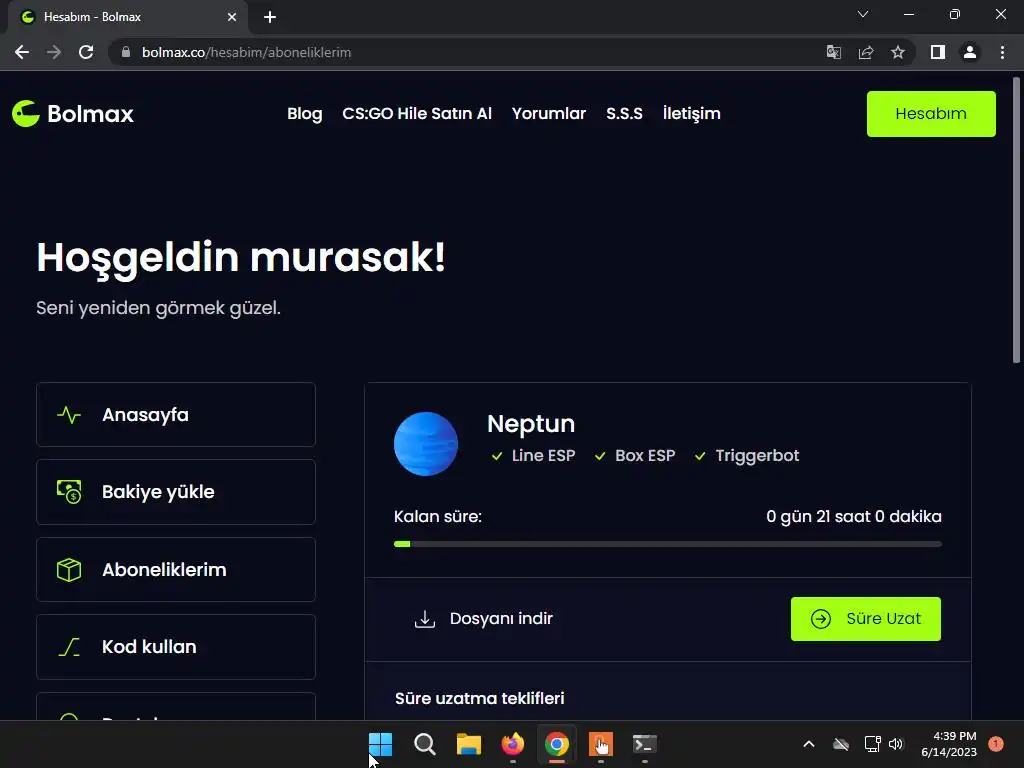Select Anasayfa in the sidebar
Screen dimensions: 1024x768
(176, 415)
